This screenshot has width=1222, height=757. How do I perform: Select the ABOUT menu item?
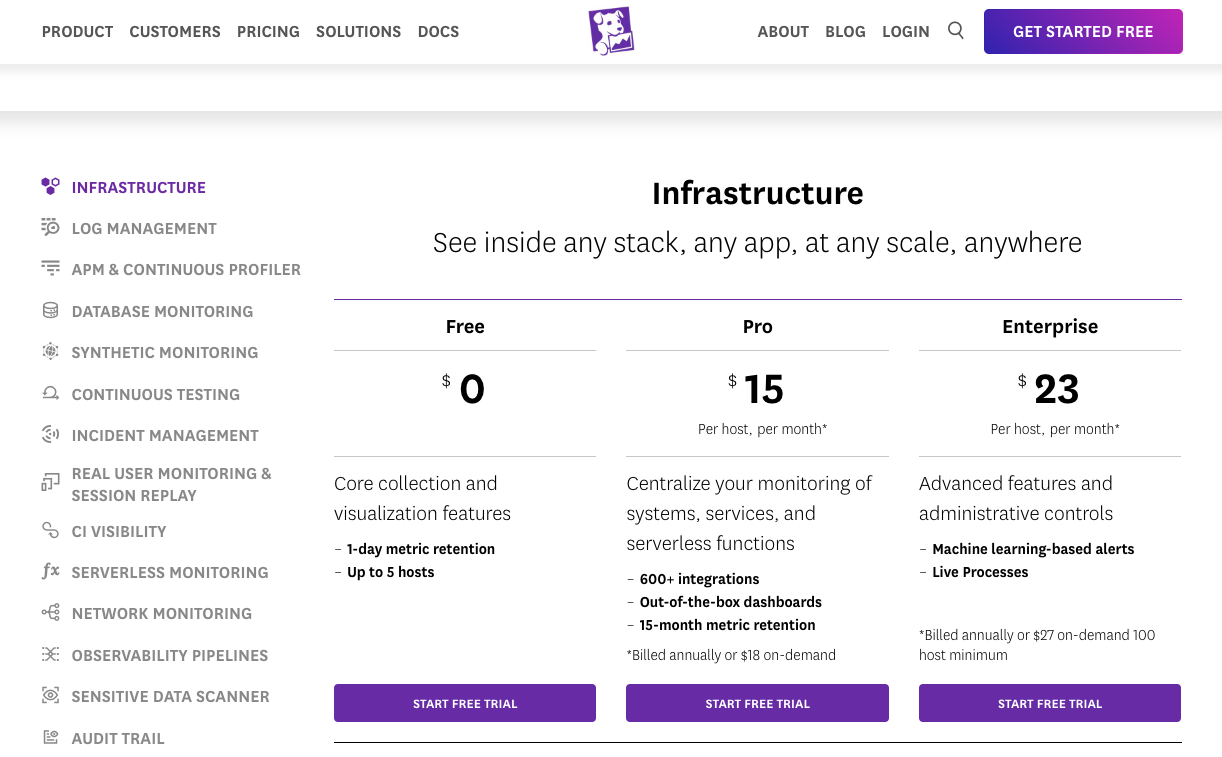click(783, 31)
